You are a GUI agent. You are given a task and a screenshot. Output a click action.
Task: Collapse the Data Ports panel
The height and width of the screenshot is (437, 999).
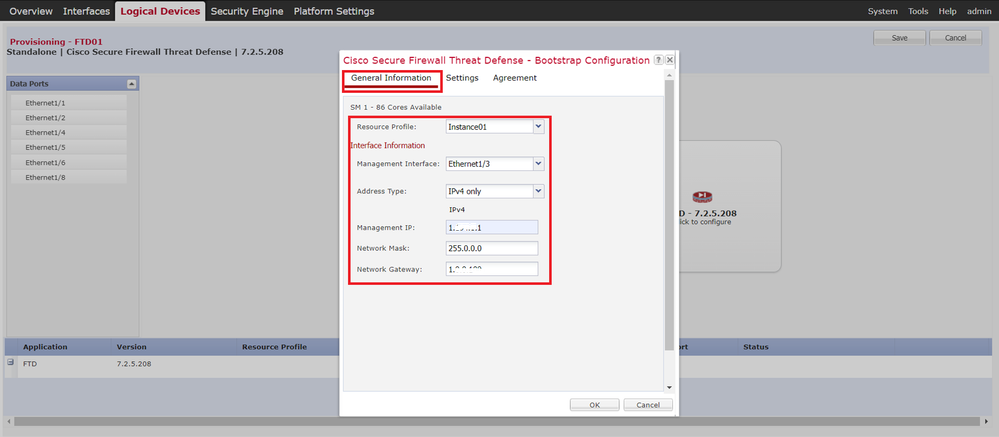point(131,84)
